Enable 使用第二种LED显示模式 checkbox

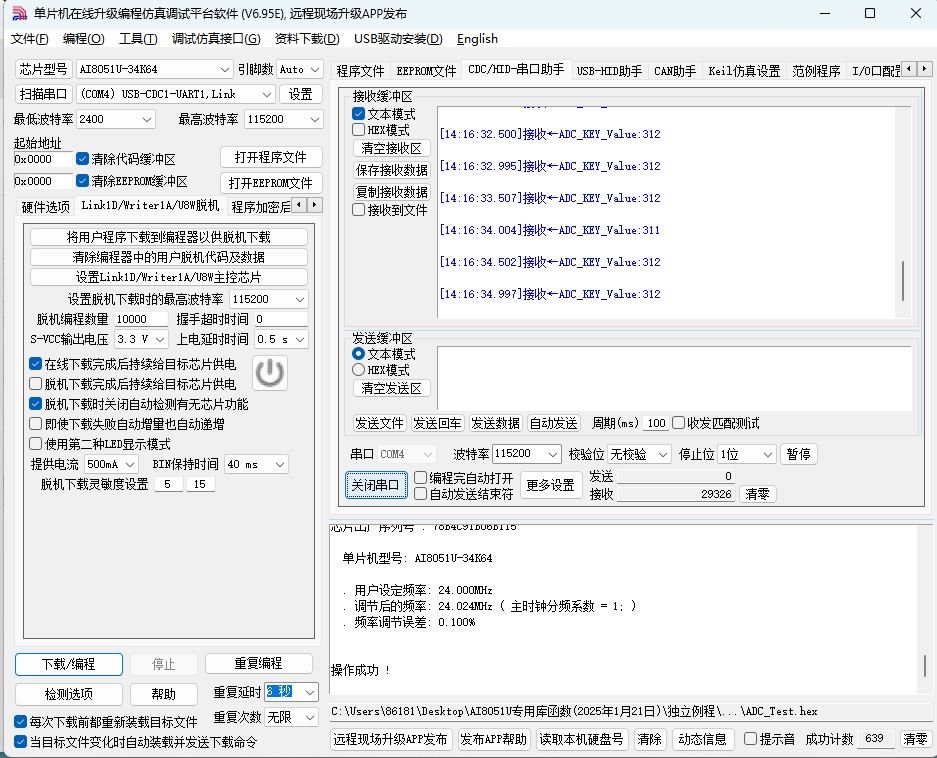coord(36,444)
